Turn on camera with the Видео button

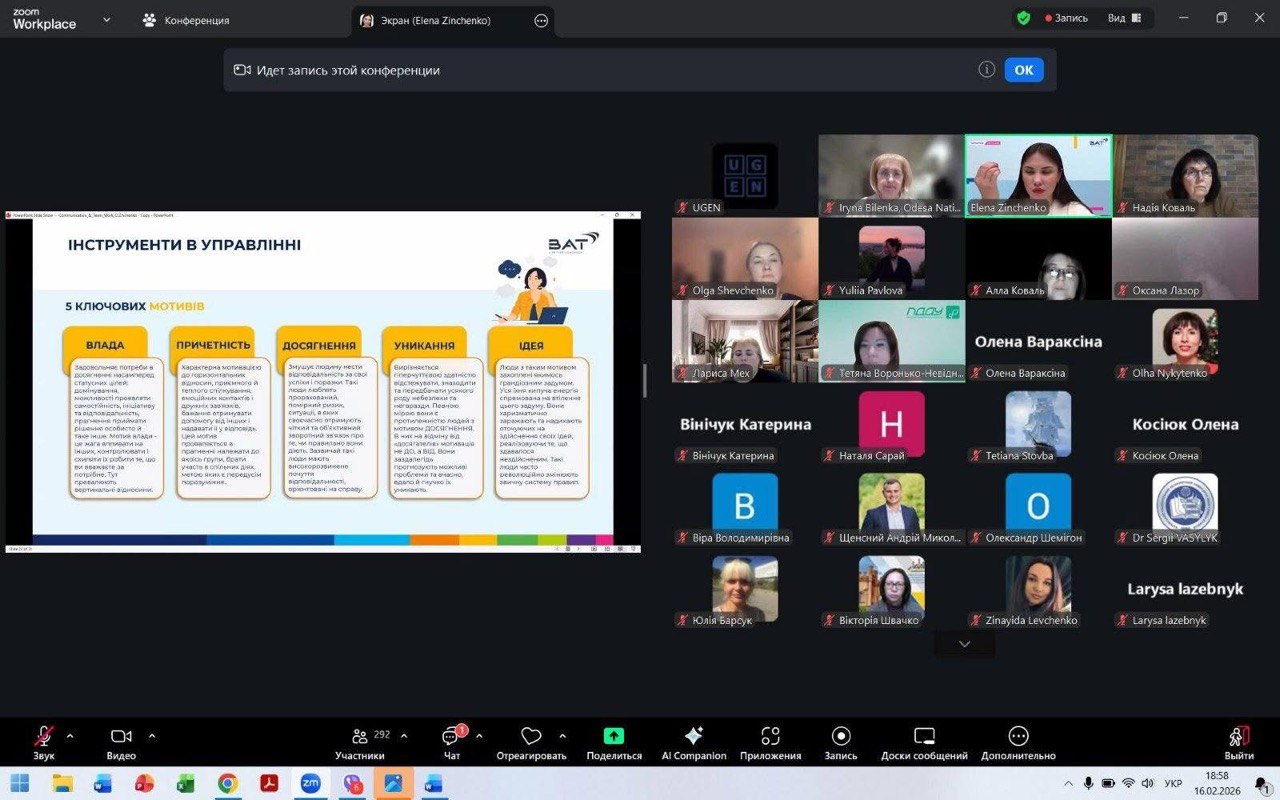point(121,741)
